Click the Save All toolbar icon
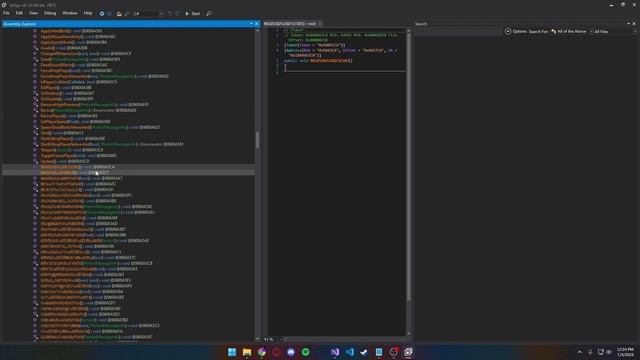 pos(127,13)
